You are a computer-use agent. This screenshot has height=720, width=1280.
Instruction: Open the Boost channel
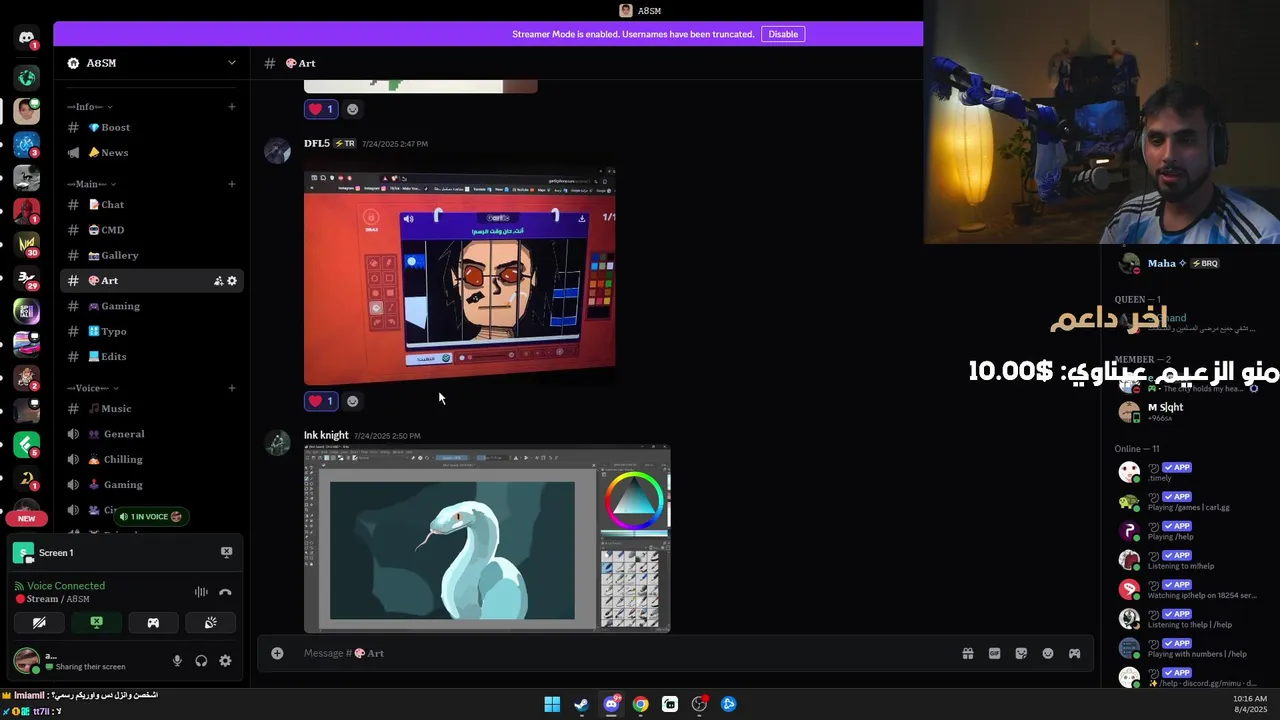(152, 128)
